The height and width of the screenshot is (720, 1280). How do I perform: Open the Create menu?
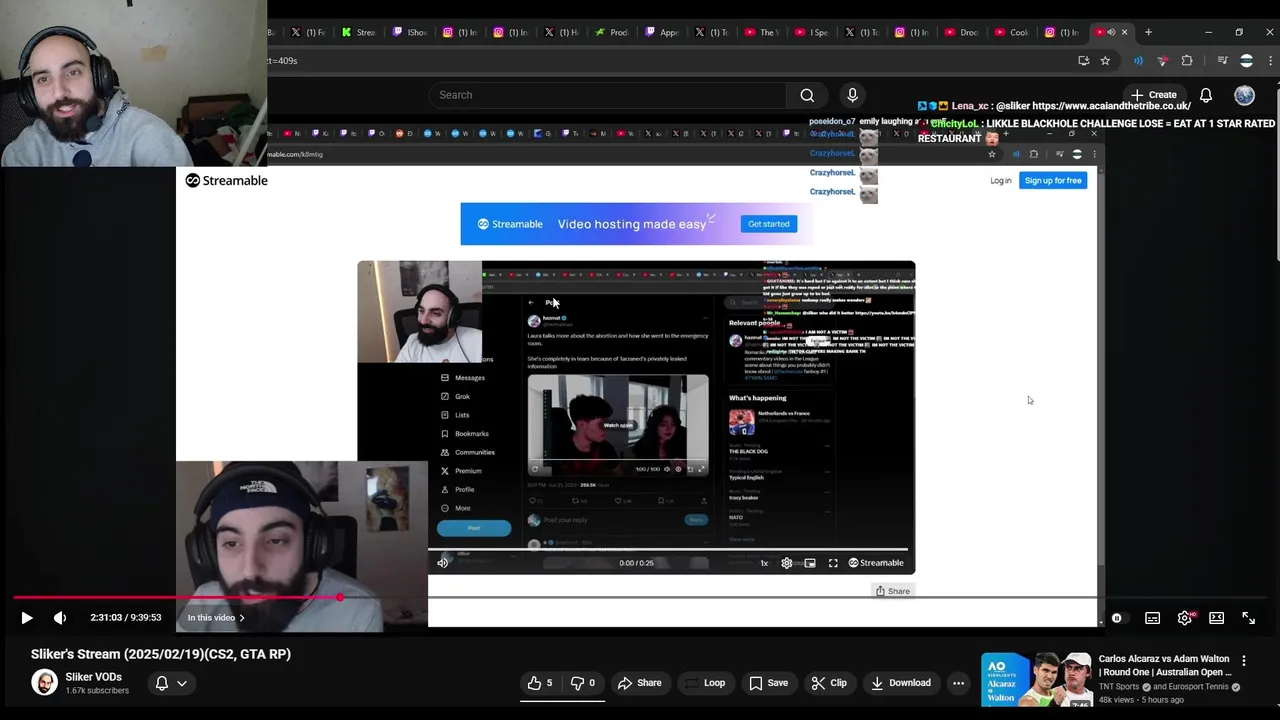(1154, 95)
